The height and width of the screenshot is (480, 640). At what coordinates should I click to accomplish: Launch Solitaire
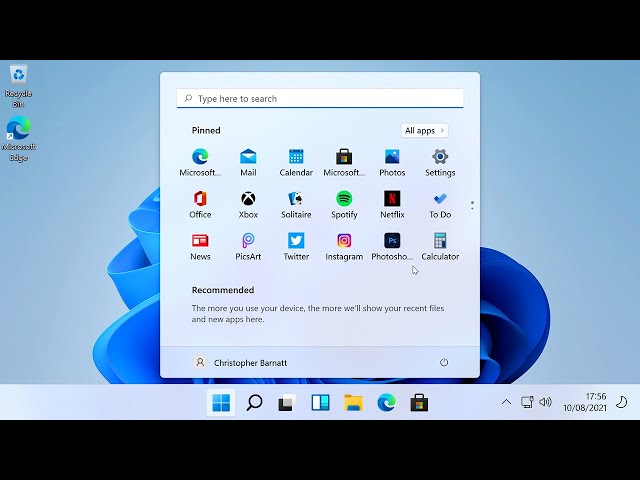coord(296,204)
